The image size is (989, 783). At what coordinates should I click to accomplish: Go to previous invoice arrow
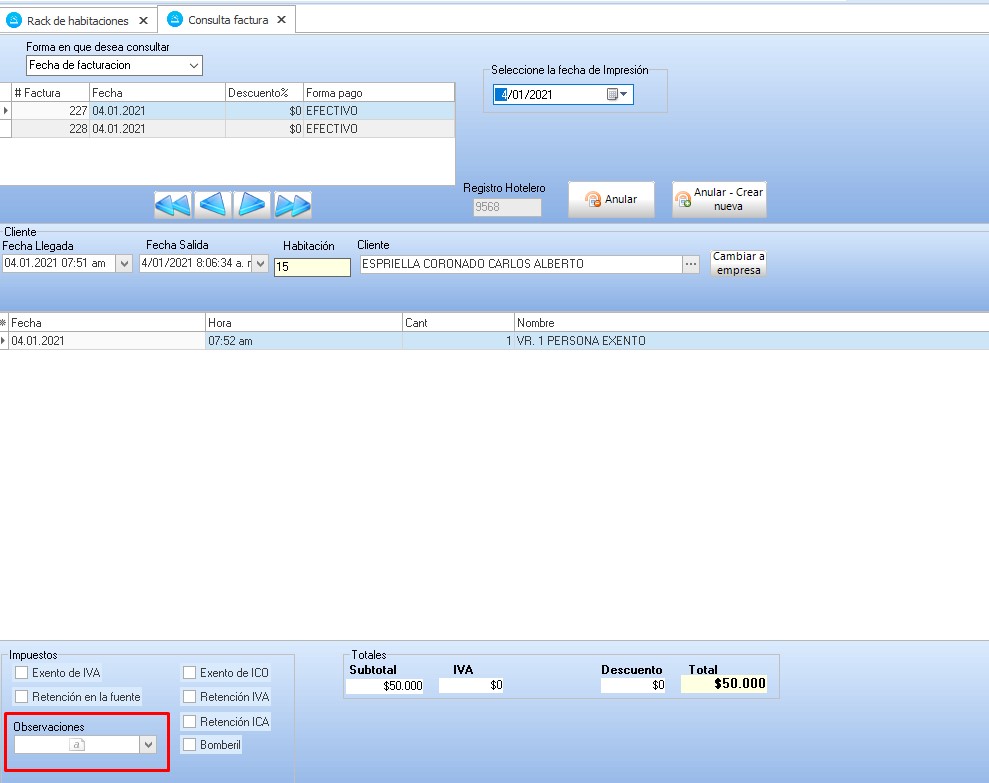(213, 205)
